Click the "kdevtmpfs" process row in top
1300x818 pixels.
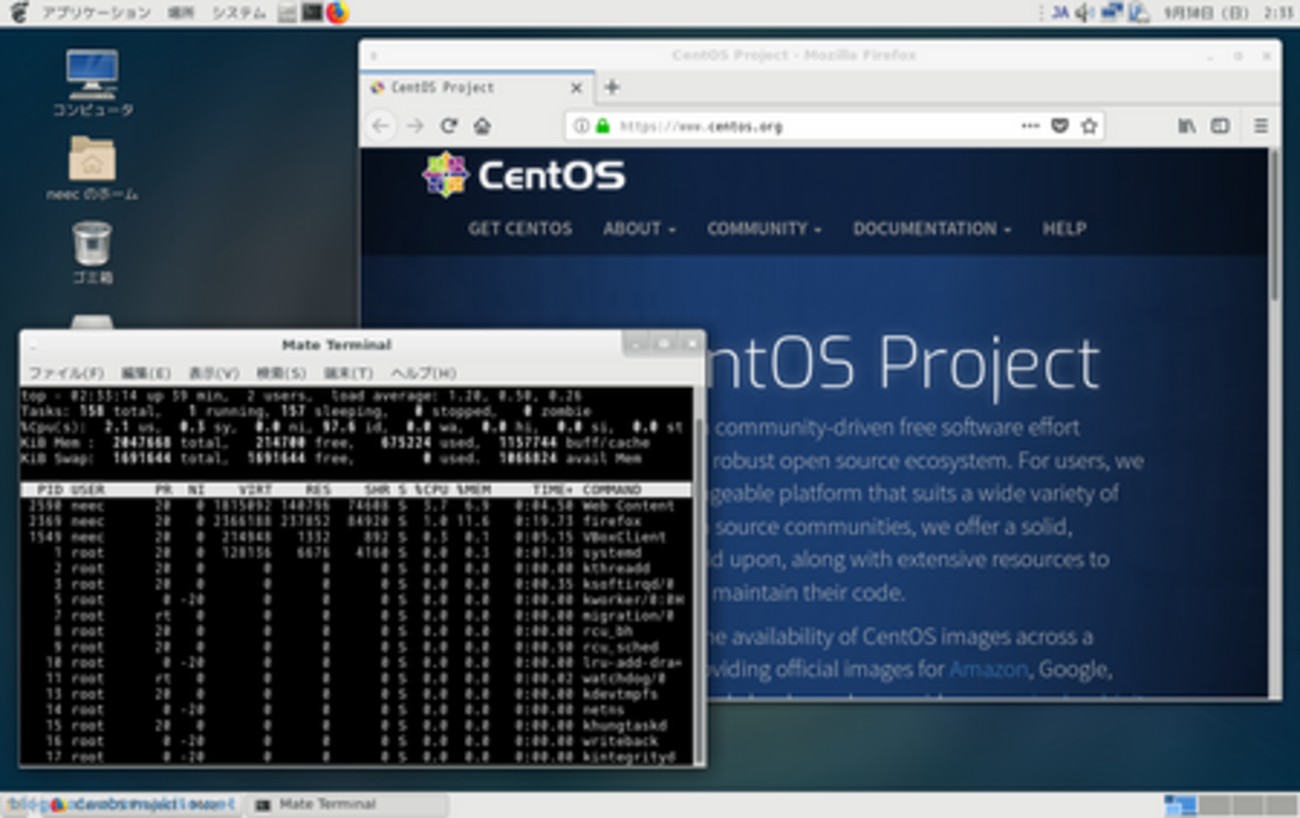pyautogui.click(x=356, y=694)
